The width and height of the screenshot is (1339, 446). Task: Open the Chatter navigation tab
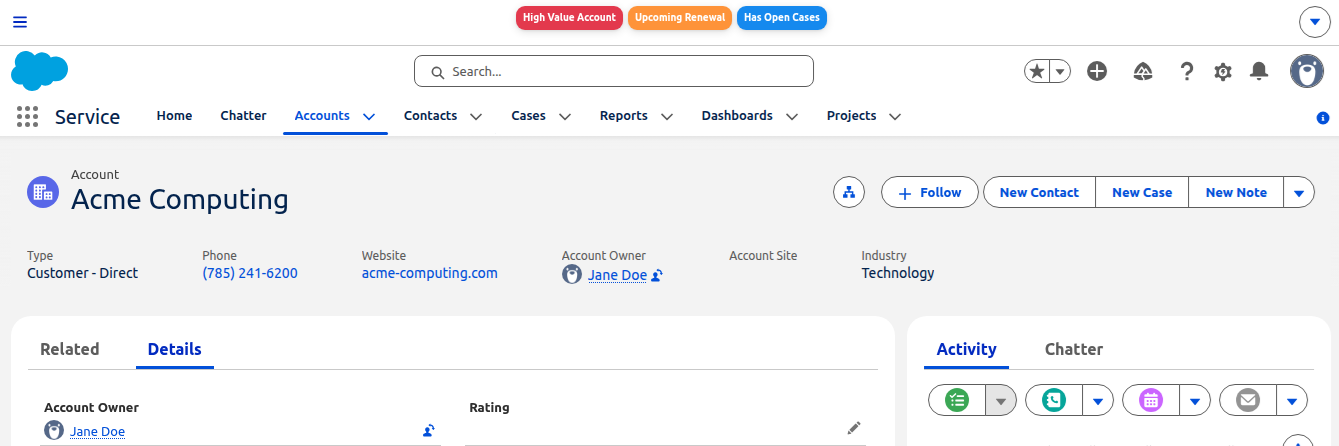[243, 116]
